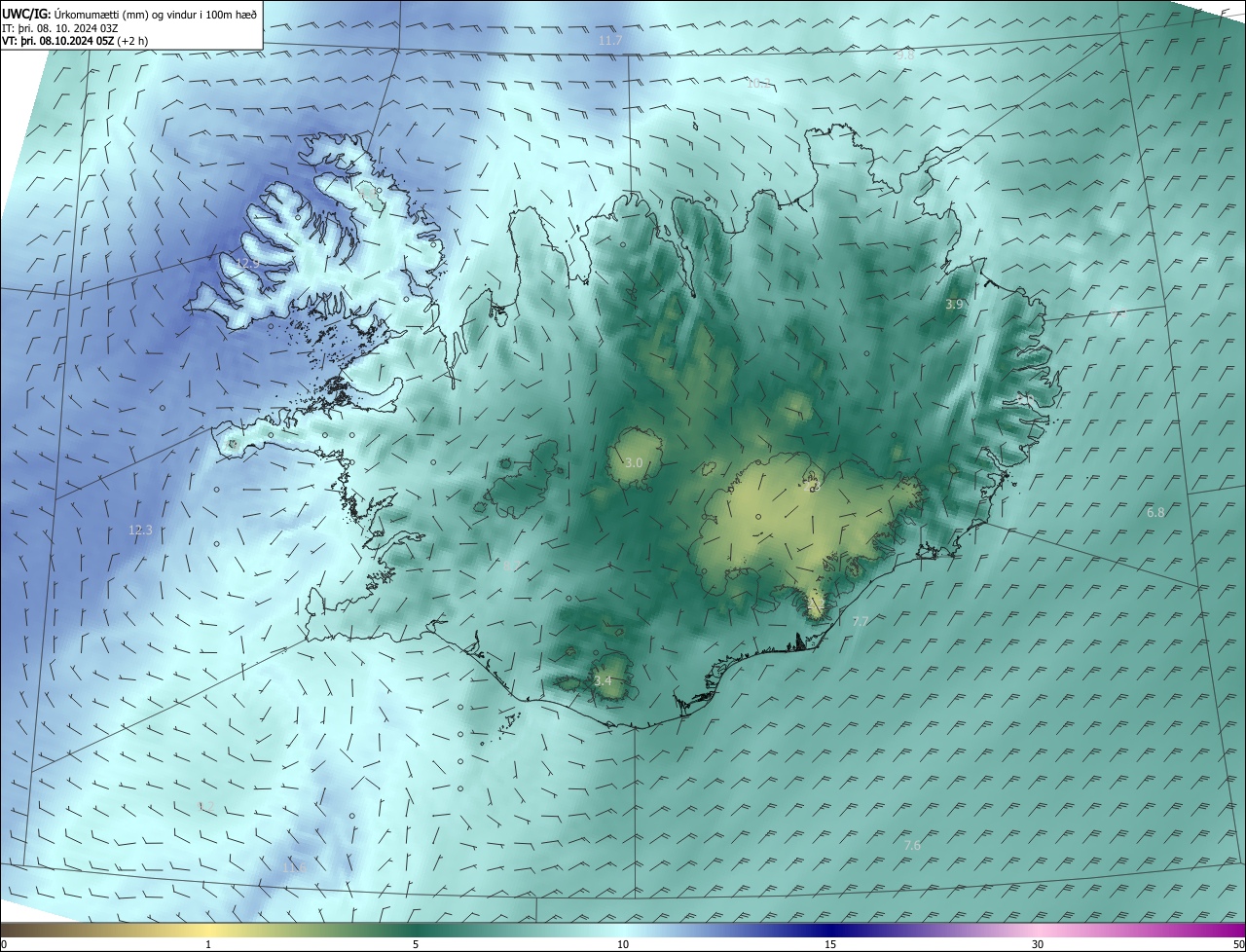Click the colorbar tick label 0
The height and width of the screenshot is (952, 1246).
[4, 945]
